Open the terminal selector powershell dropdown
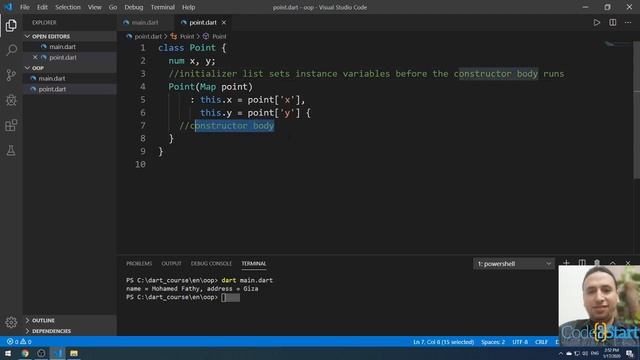Image resolution: width=640 pixels, height=360 pixels. point(514,264)
